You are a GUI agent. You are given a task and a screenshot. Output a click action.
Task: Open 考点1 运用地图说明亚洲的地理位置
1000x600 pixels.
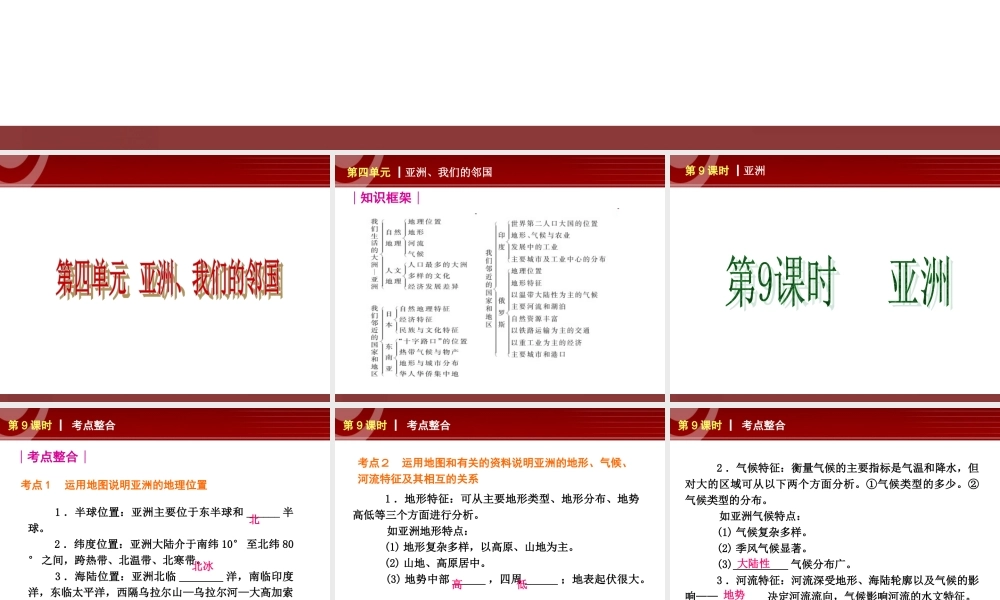pos(112,482)
